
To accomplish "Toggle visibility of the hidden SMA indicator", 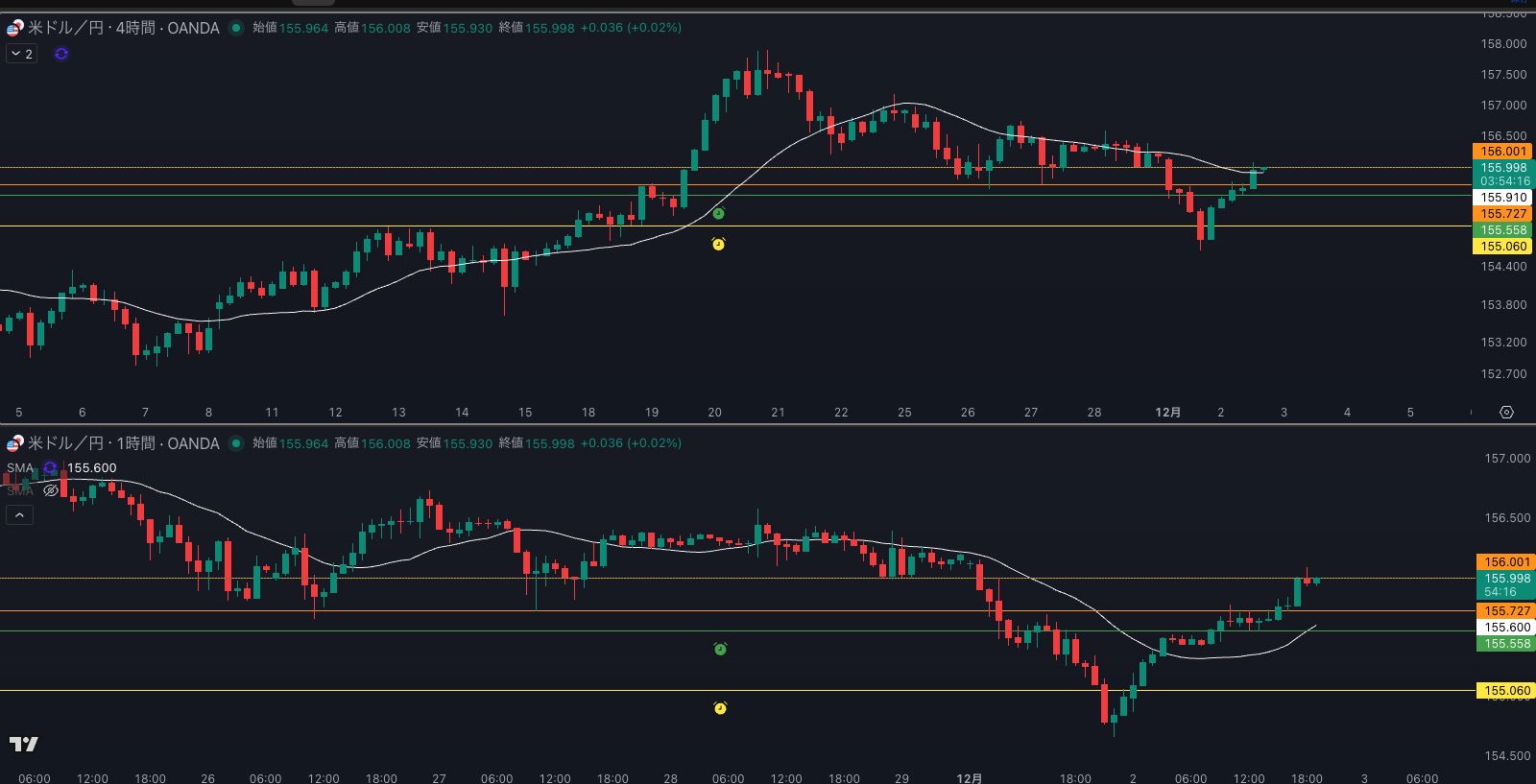I will pyautogui.click(x=51, y=490).
